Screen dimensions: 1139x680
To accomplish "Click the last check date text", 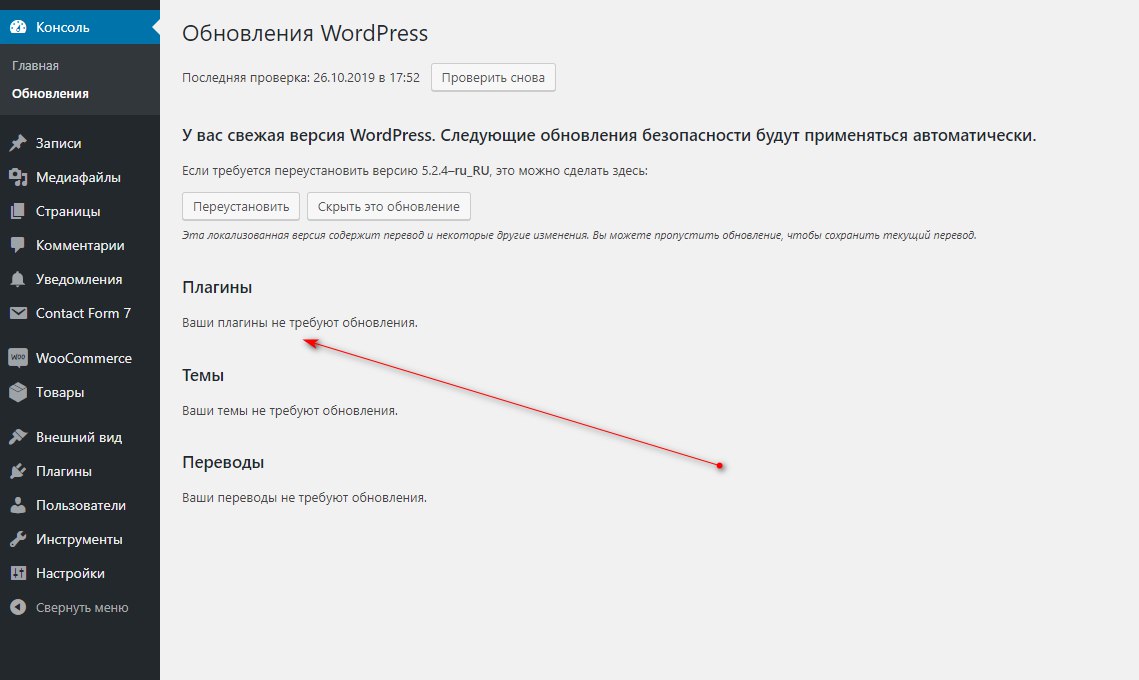I will [301, 78].
